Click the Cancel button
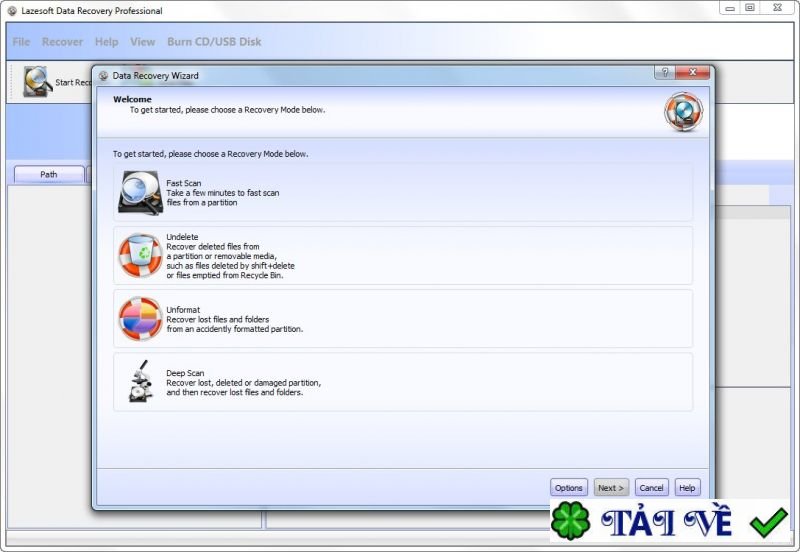 pyautogui.click(x=652, y=488)
